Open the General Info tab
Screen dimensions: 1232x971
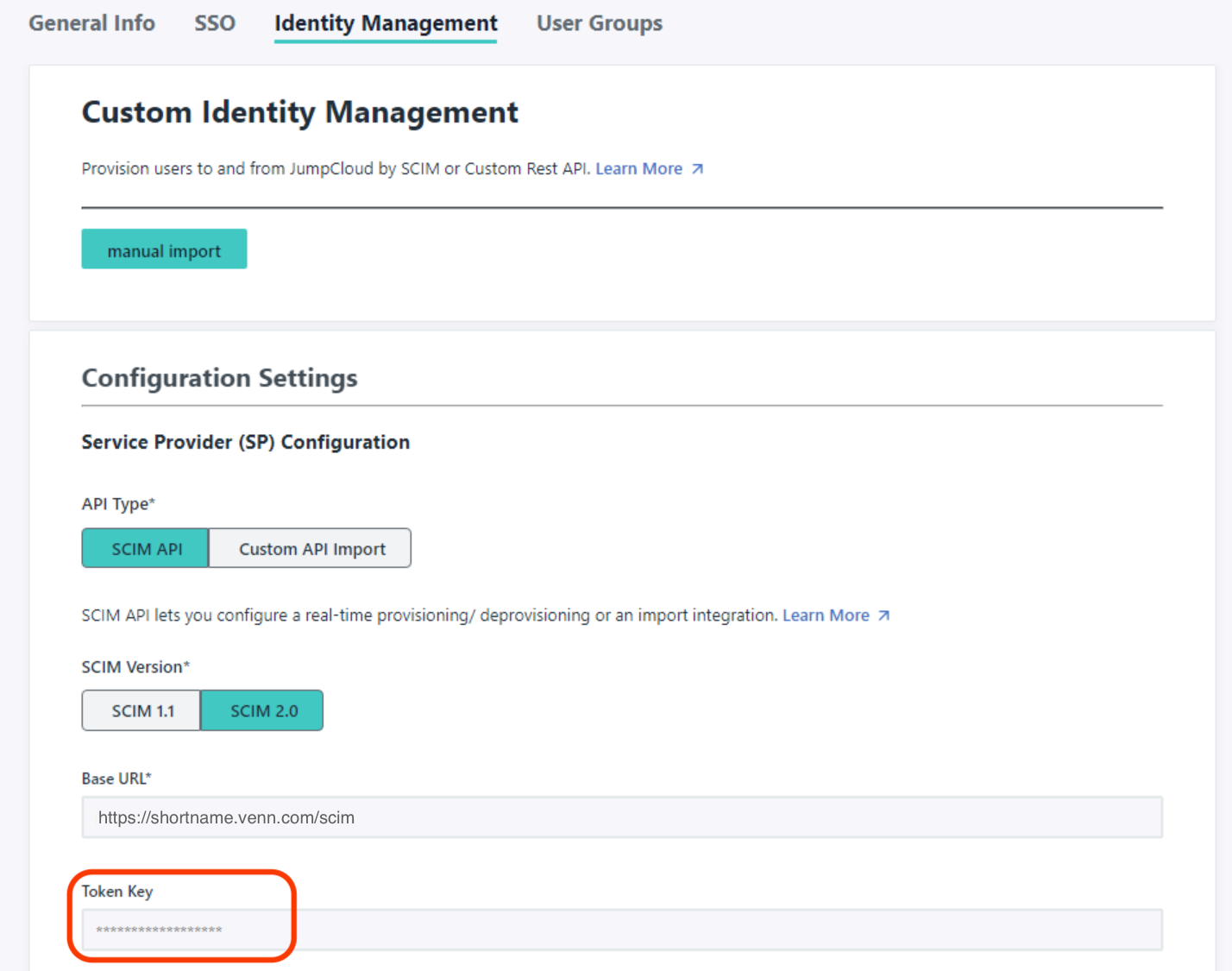coord(91,23)
